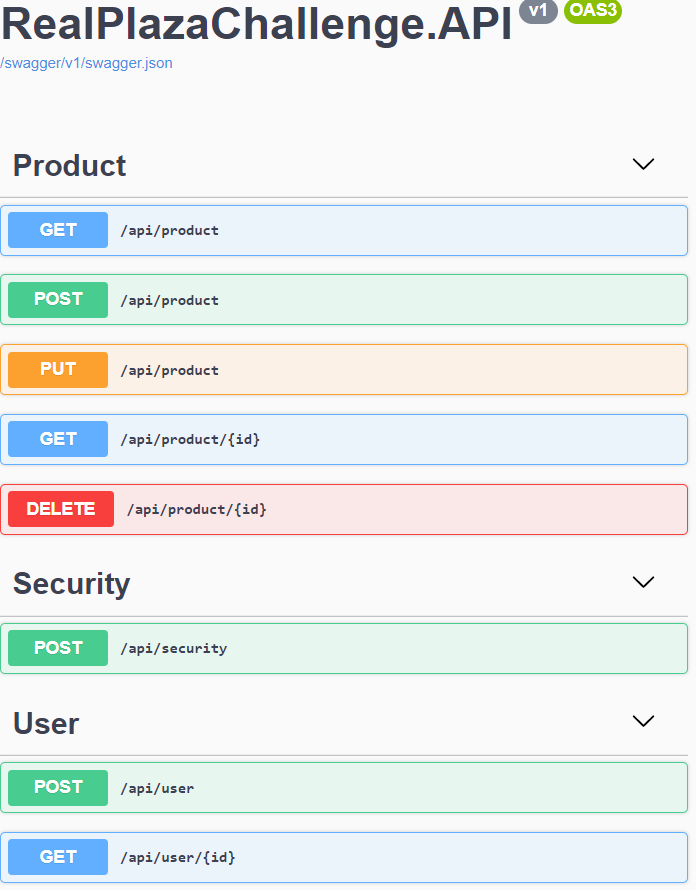Click the GET badge on /api/user/{id}
The height and width of the screenshot is (890, 696).
(x=57, y=856)
